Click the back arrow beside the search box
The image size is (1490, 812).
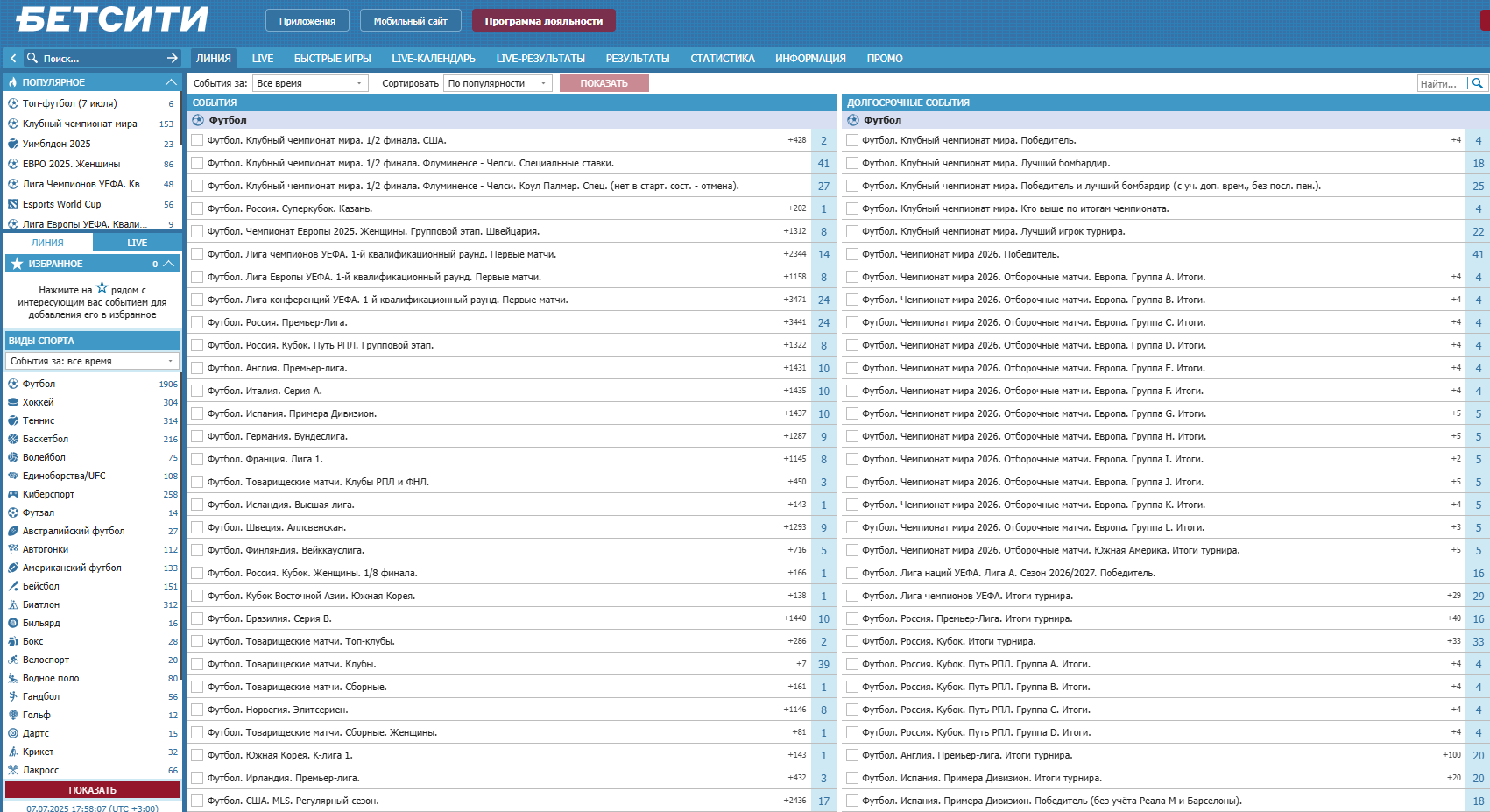tap(13, 58)
